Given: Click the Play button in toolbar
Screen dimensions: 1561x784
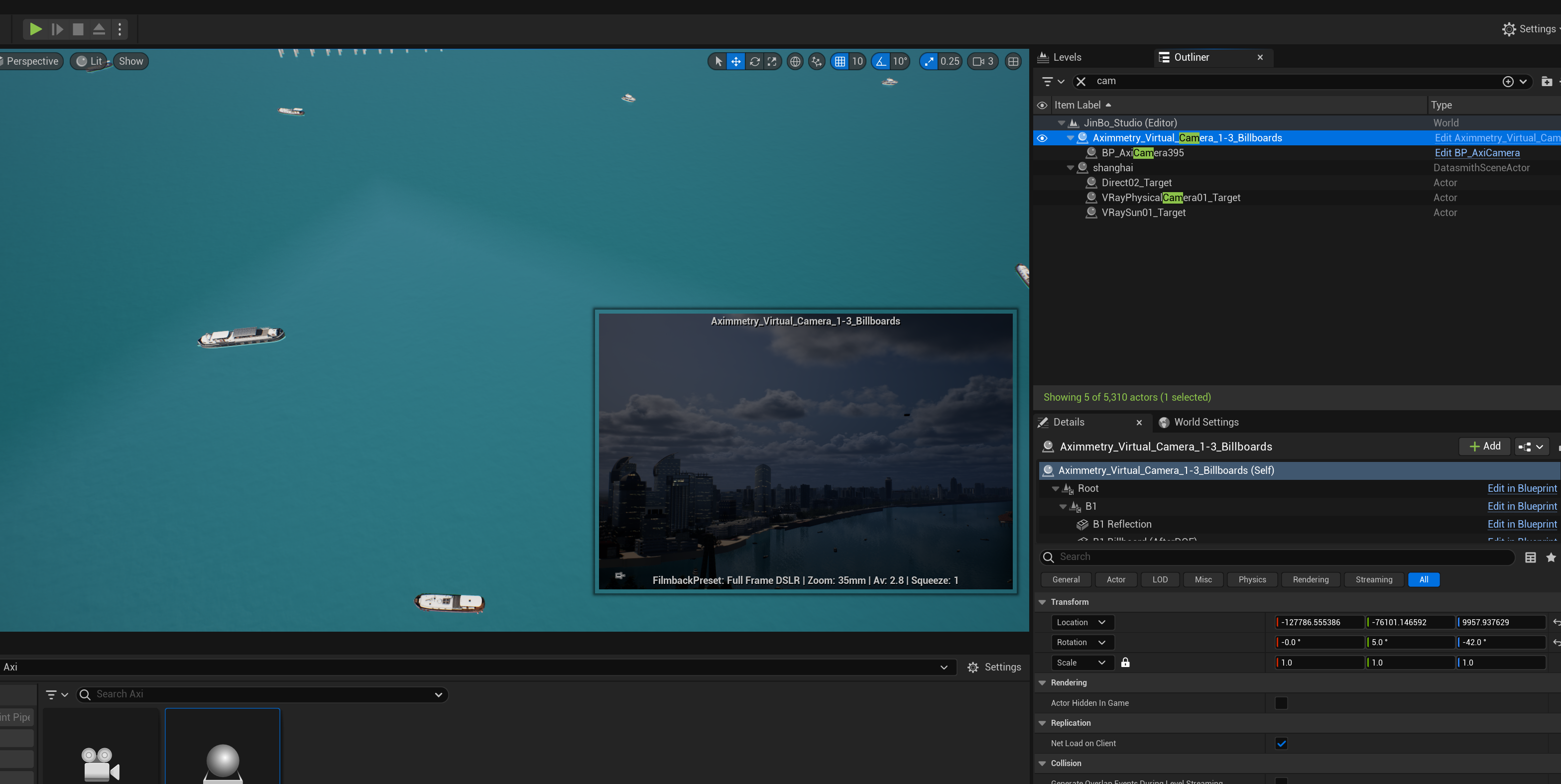Looking at the screenshot, I should [36, 29].
